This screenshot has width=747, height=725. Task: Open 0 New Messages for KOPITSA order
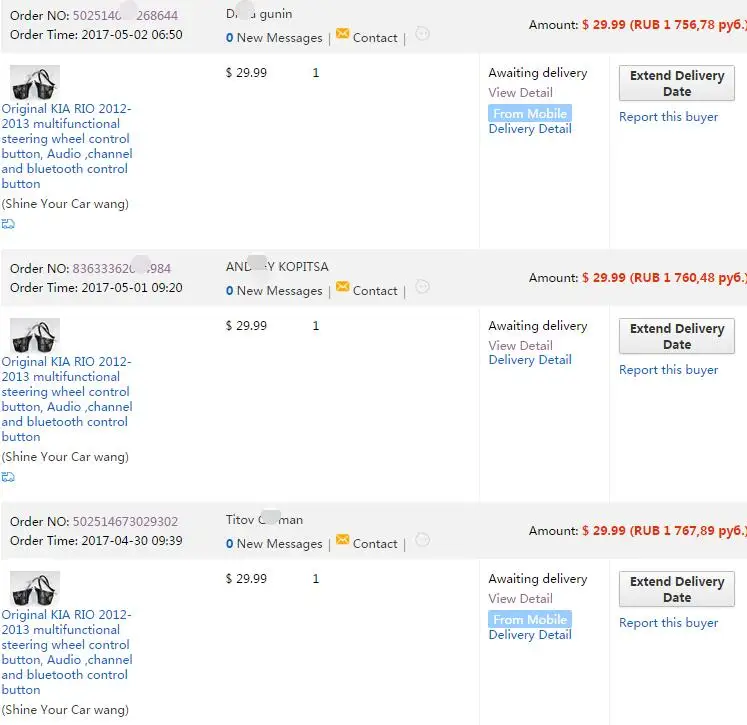click(274, 291)
